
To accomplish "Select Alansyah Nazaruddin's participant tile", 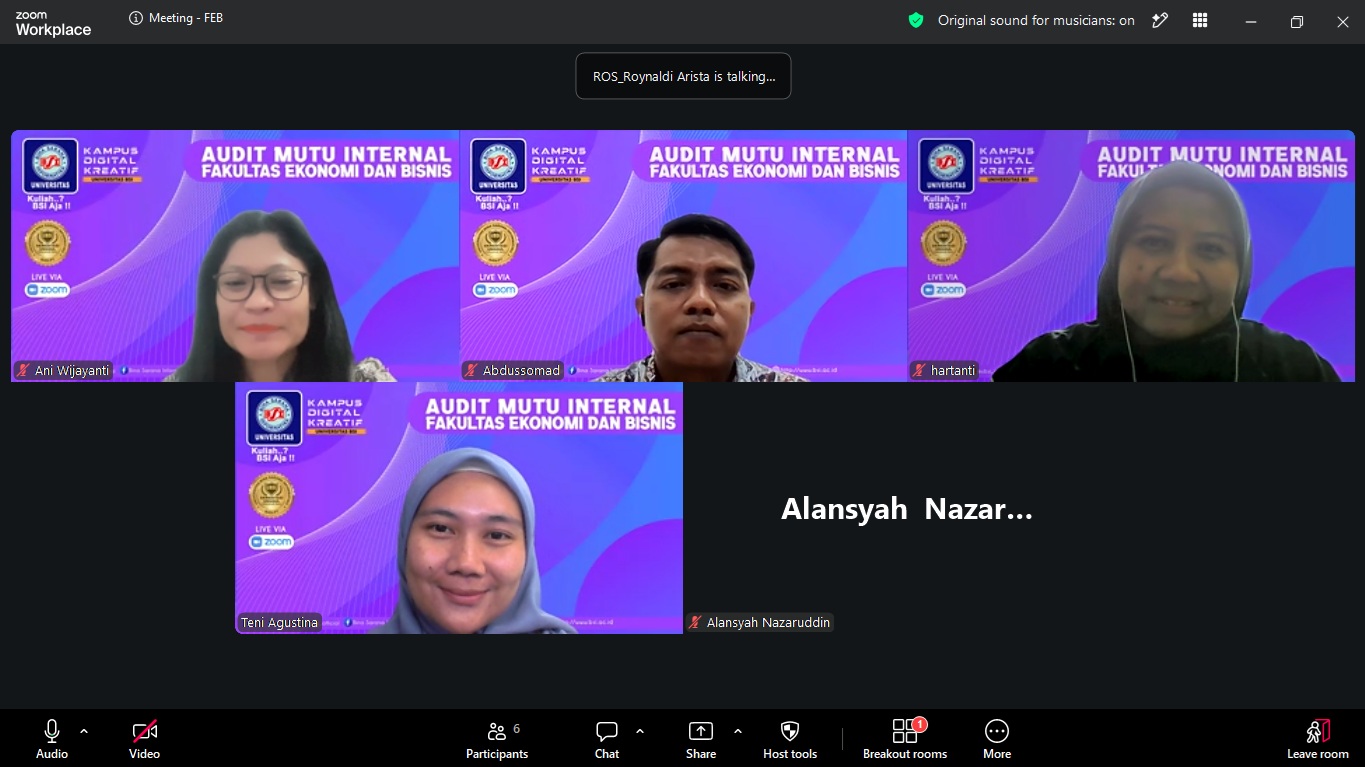I will [x=907, y=508].
